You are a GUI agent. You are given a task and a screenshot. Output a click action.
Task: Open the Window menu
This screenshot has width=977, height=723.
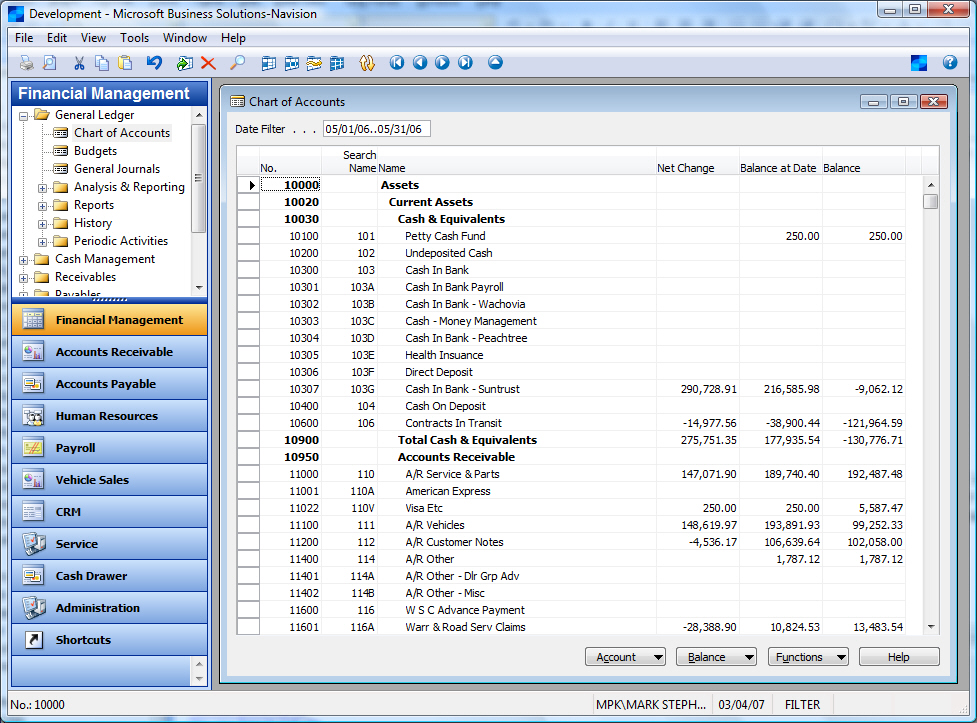(x=185, y=38)
